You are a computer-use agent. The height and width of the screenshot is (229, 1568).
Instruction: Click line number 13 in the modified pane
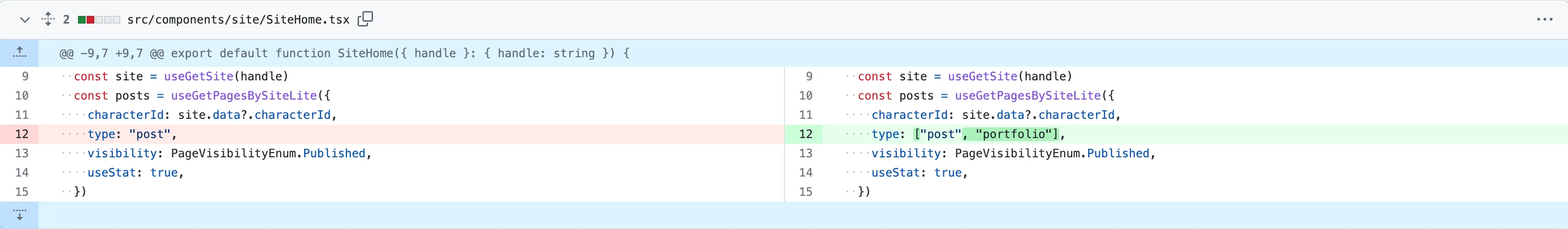tap(805, 153)
